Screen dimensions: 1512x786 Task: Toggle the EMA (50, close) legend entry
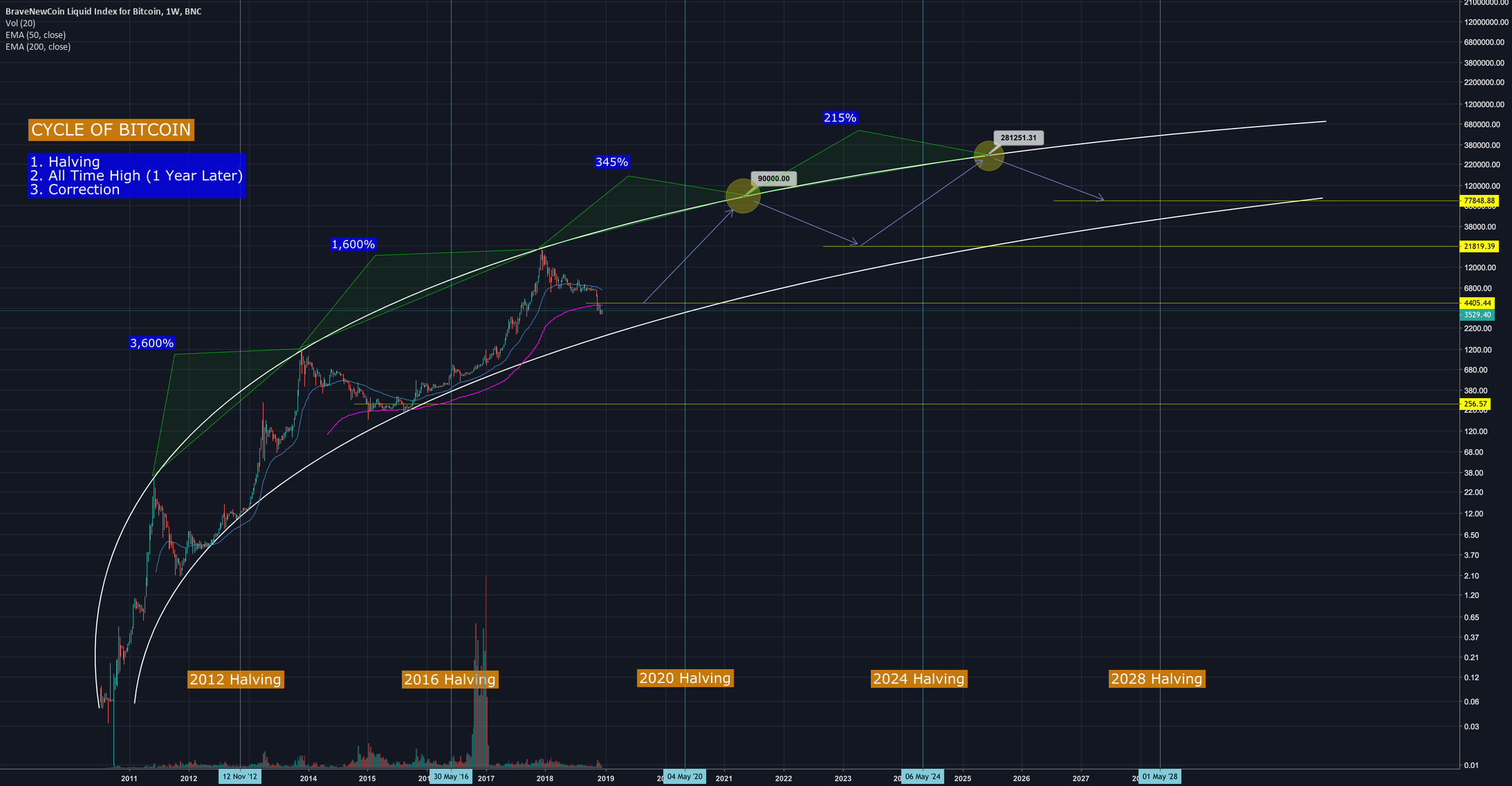pos(36,35)
